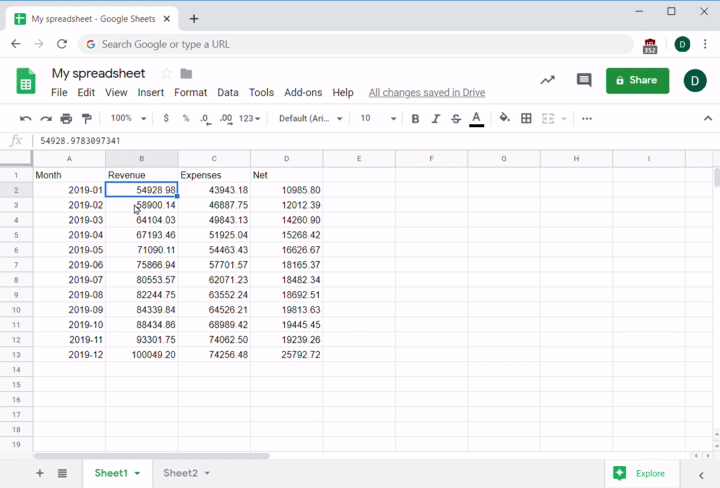Toggle bold formatting

tap(415, 118)
